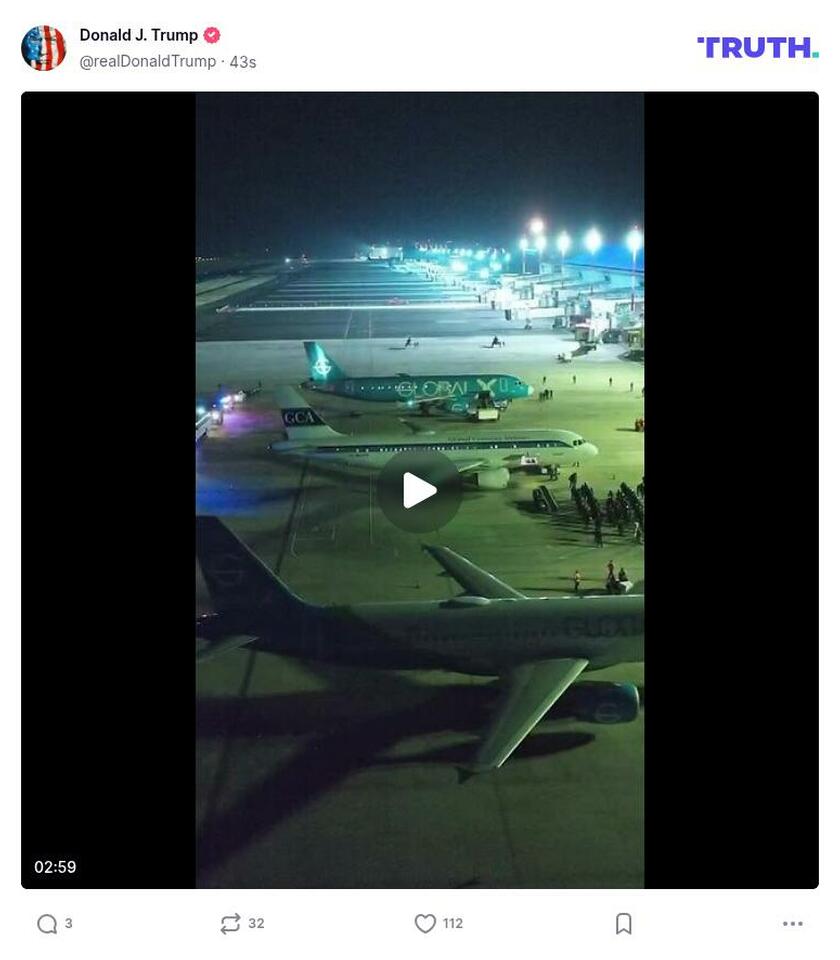The image size is (840, 960).
Task: Open the @realDonaldTrump handle link
Action: pyautogui.click(x=148, y=62)
